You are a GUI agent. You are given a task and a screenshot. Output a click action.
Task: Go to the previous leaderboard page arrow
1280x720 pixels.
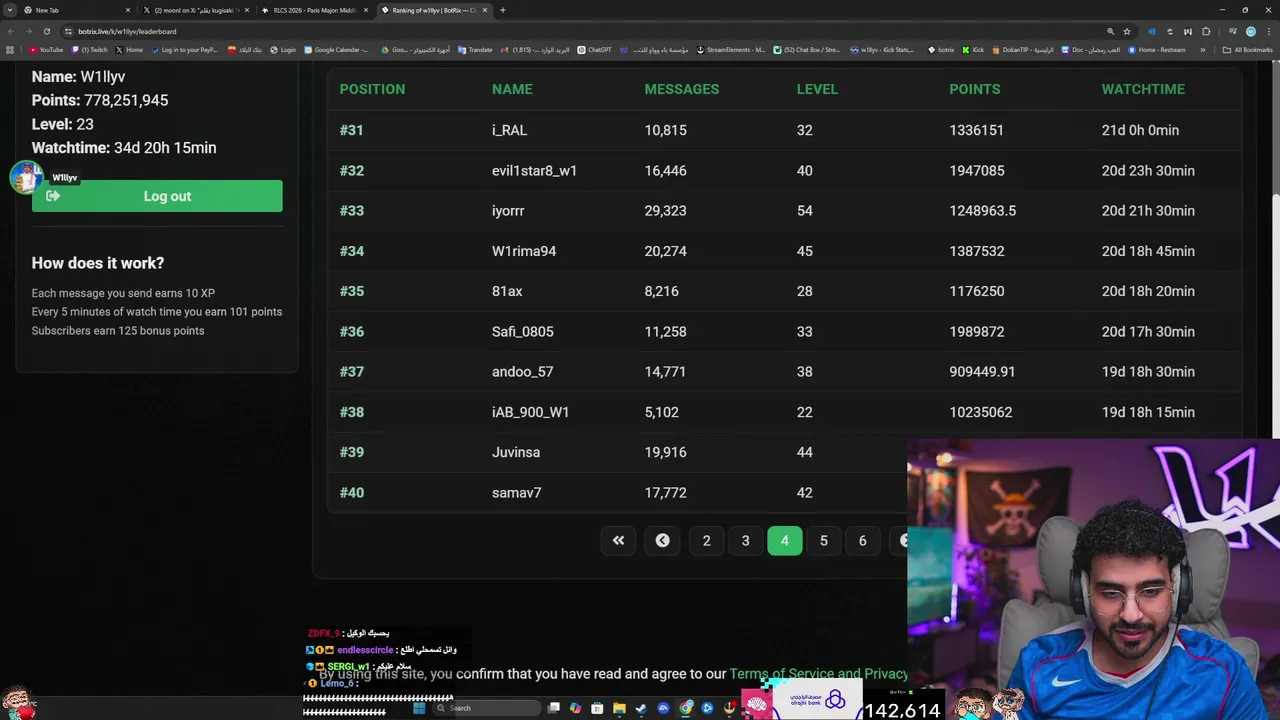pyautogui.click(x=662, y=540)
